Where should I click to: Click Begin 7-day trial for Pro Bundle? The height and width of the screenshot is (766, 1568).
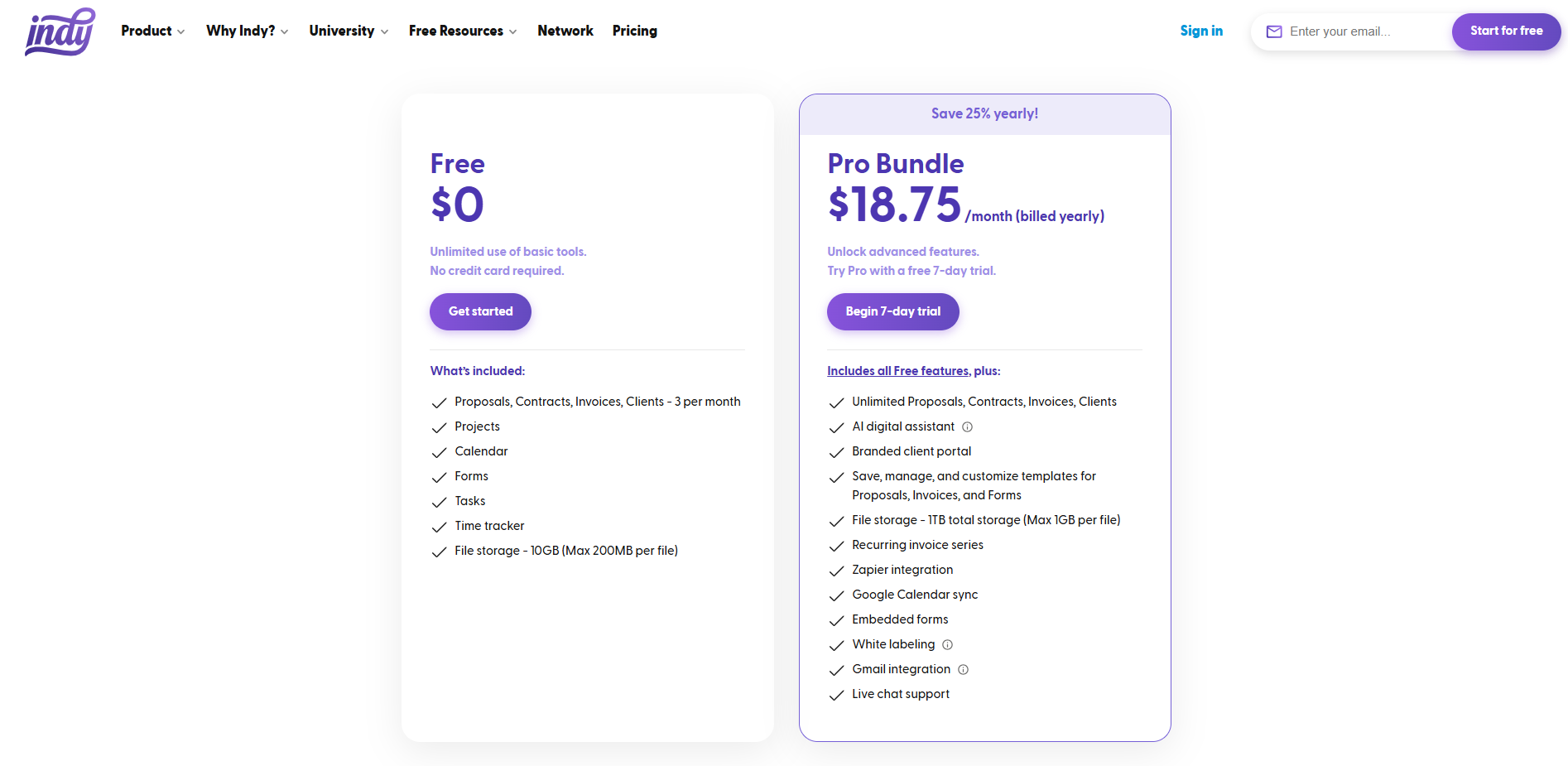892,311
